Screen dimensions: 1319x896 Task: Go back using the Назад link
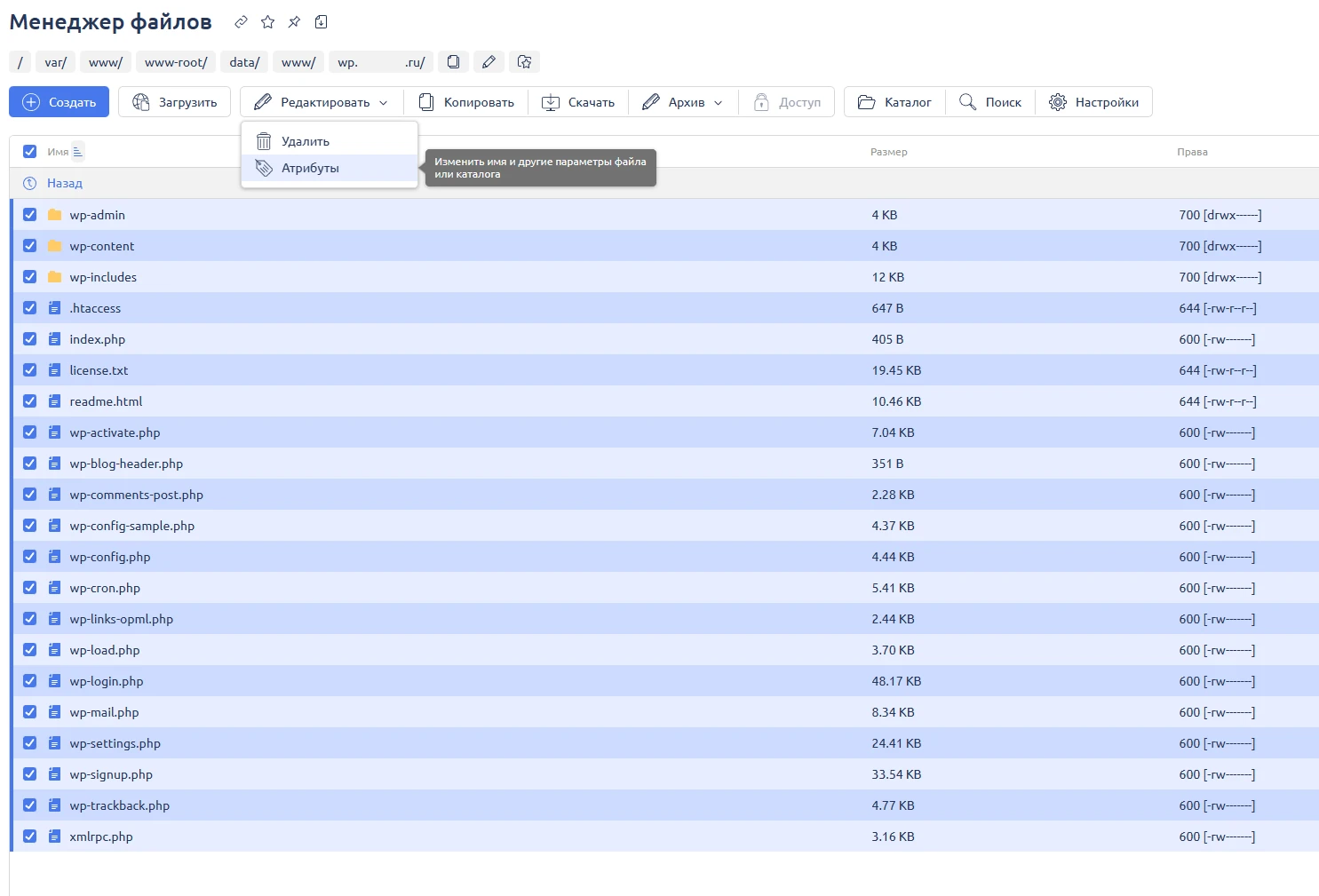[64, 183]
